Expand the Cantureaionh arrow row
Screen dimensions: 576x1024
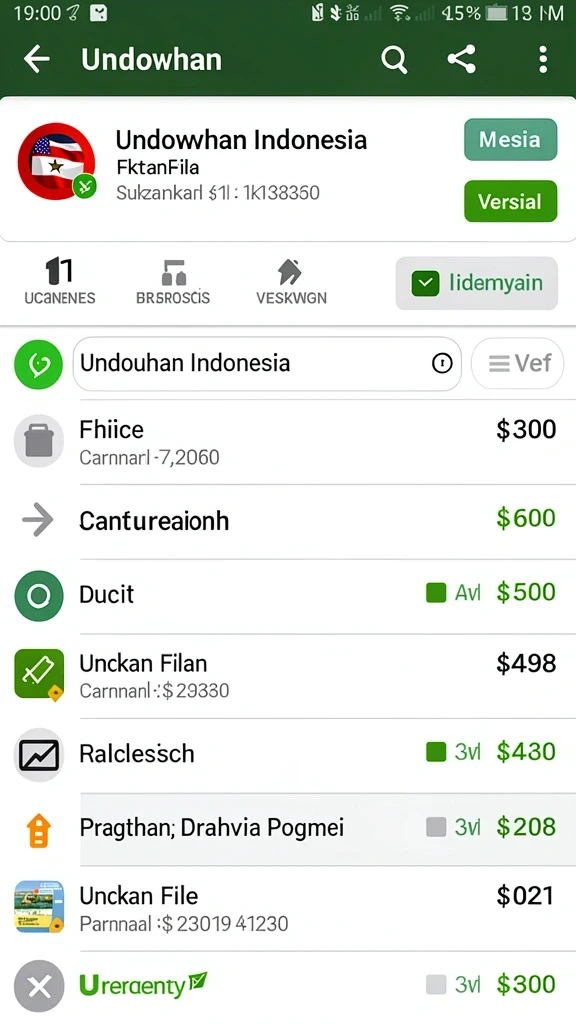[x=288, y=521]
